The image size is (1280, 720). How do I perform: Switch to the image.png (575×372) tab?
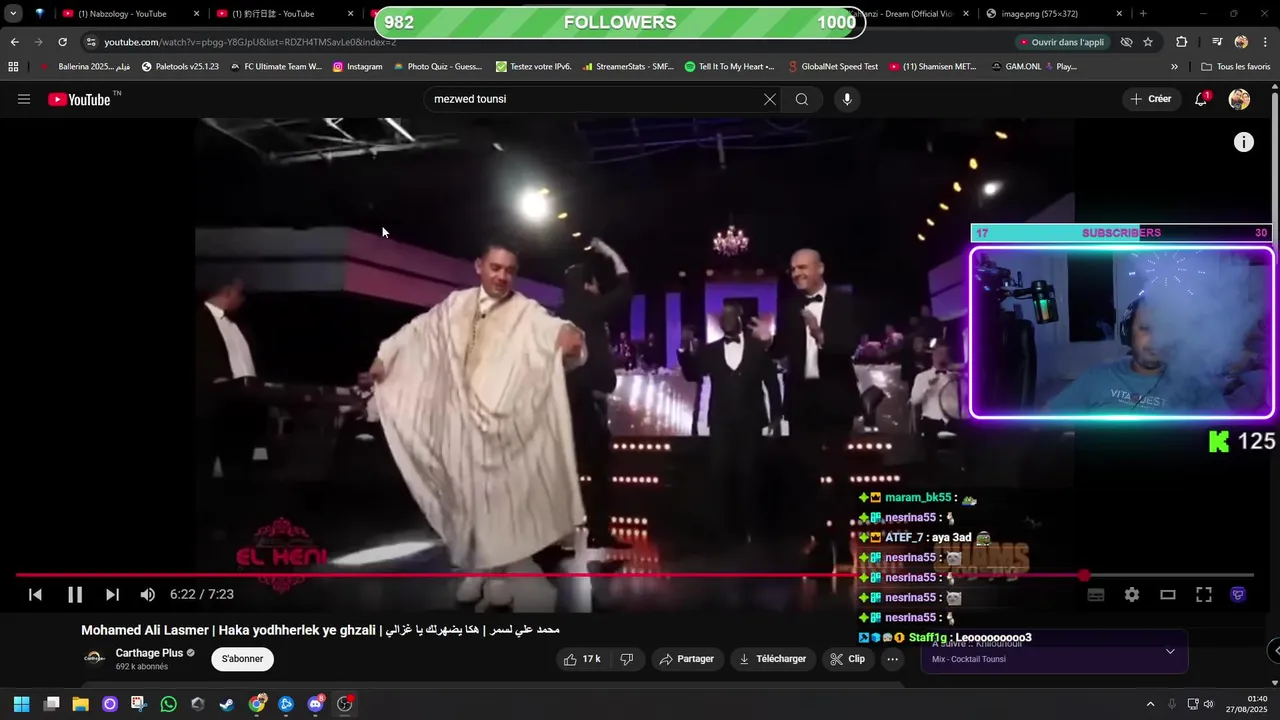coord(1055,14)
